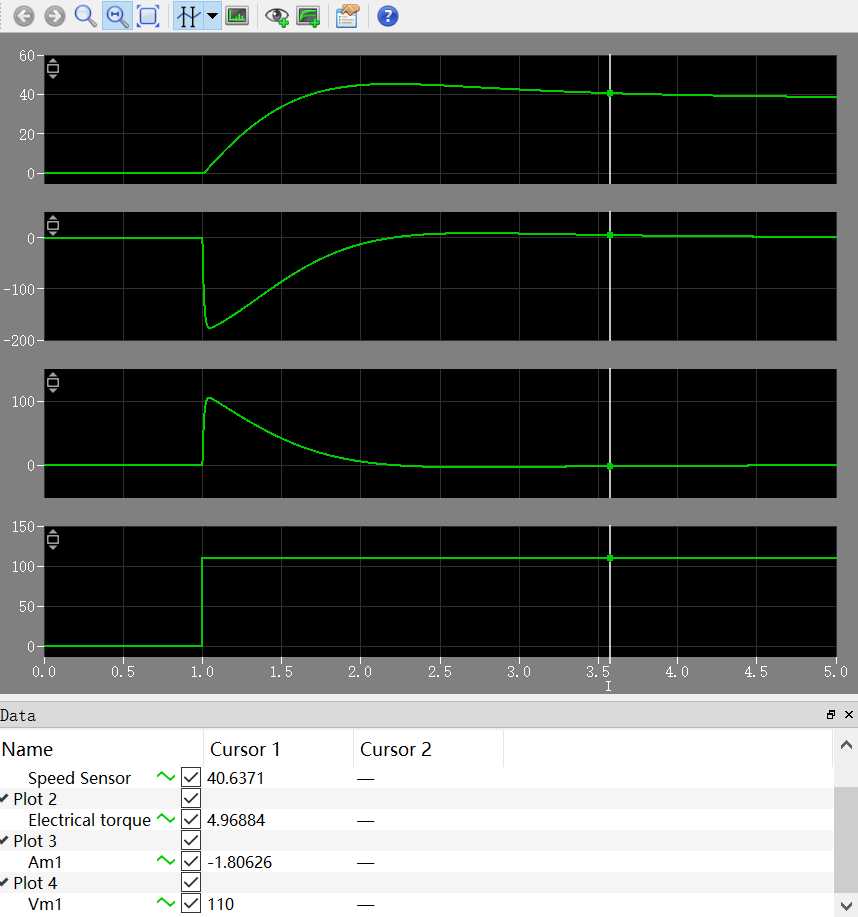This screenshot has height=917, width=858.
Task: Uncheck the Speed Sensor checkbox
Action: [x=191, y=777]
